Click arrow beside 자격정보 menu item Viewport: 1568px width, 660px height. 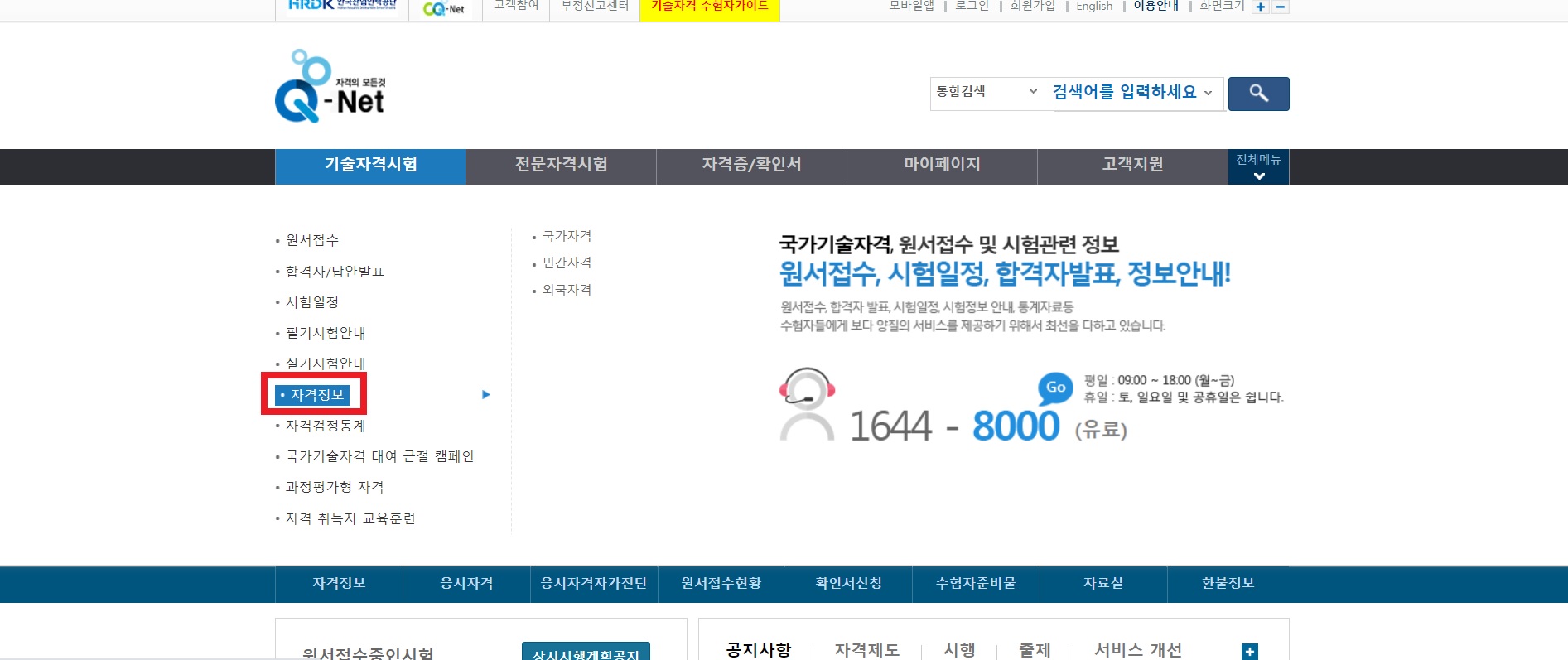[486, 395]
